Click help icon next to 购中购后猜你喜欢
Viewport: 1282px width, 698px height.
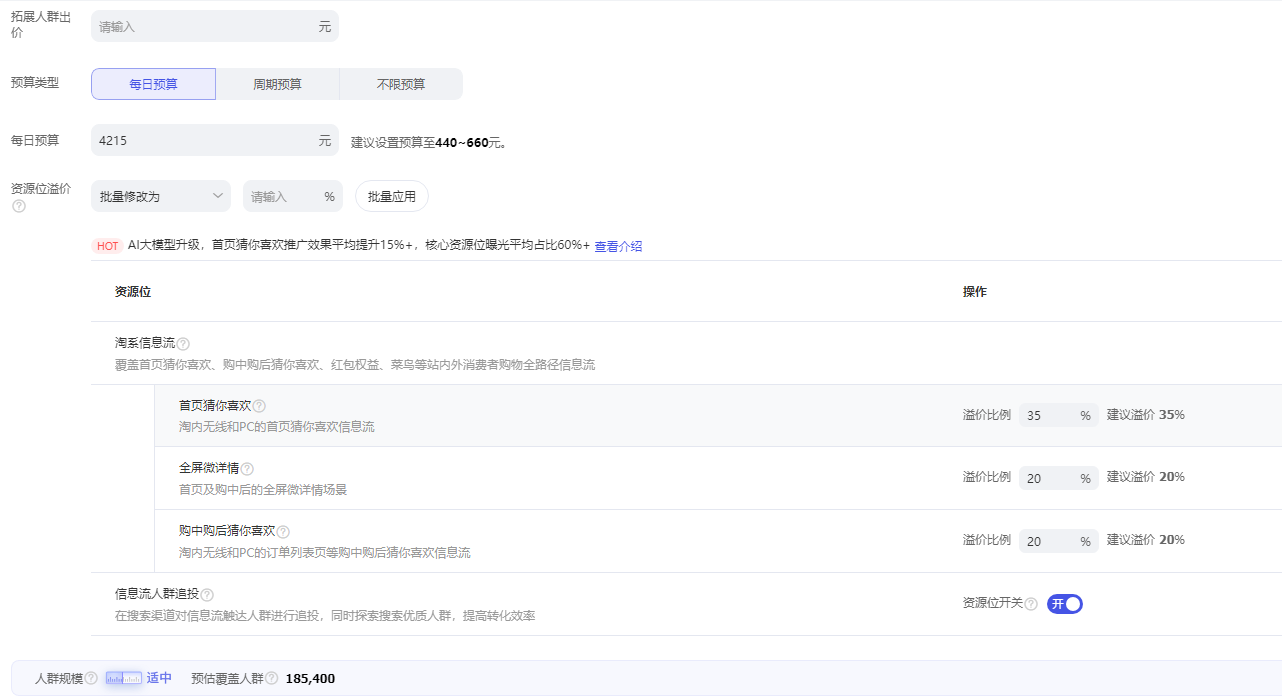point(283,532)
